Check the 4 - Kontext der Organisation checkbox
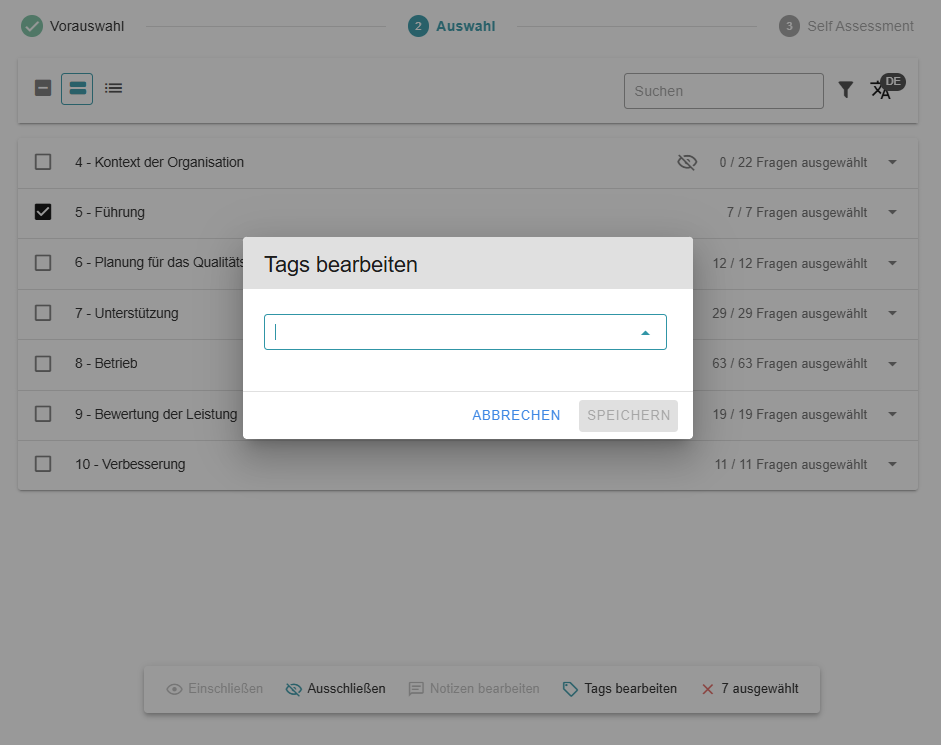941x745 pixels. (43, 162)
